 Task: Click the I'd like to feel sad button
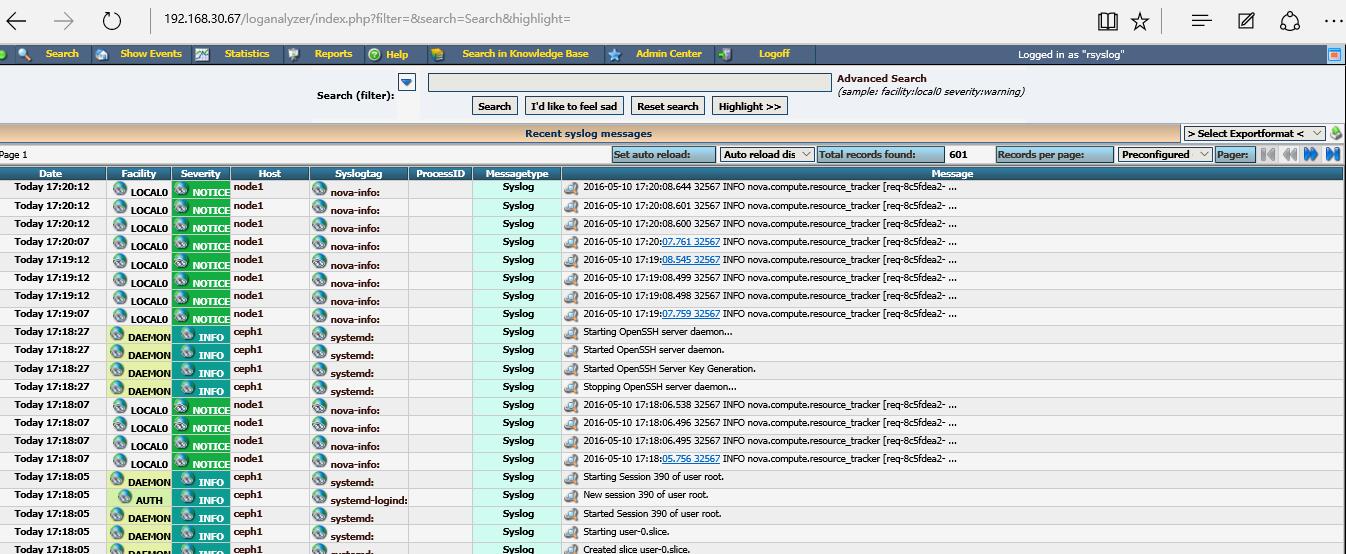point(574,106)
